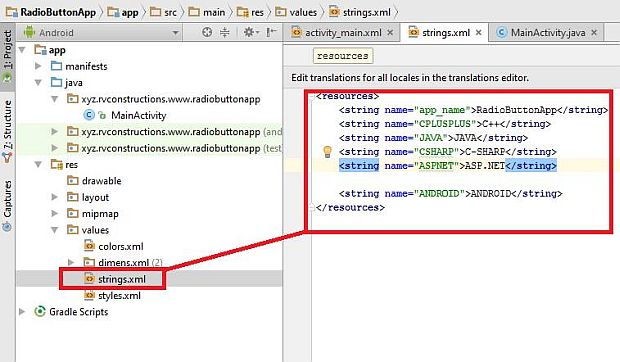Click the hide project panel icon
The width and height of the screenshot is (620, 362).
(271, 32)
